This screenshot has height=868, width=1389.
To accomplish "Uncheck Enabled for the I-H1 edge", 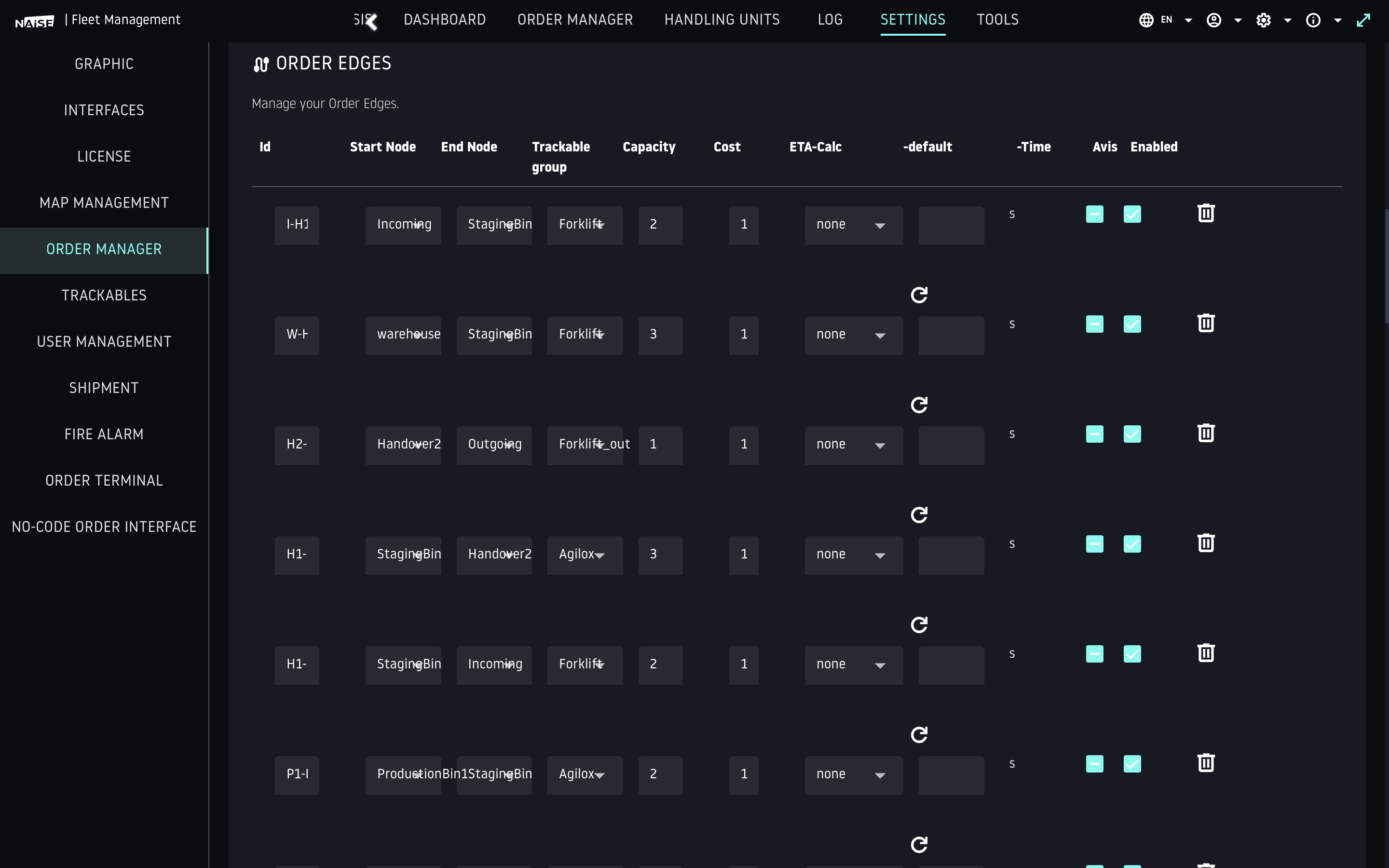I will [1132, 214].
